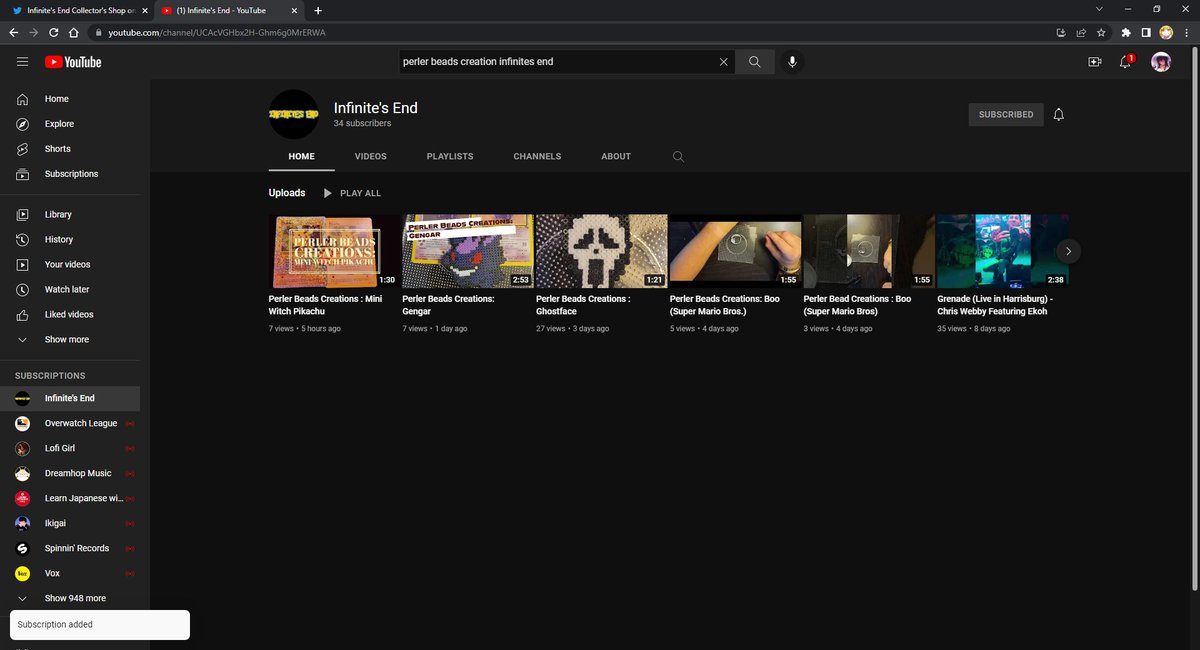Click Mini Witch Pikachu video thumbnail
Screen dimensions: 1200x650
pyautogui.click(x=334, y=251)
